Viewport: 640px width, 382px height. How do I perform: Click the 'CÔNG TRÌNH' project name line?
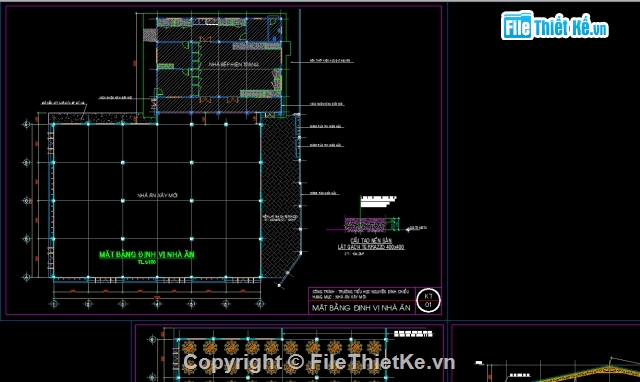pyautogui.click(x=360, y=292)
